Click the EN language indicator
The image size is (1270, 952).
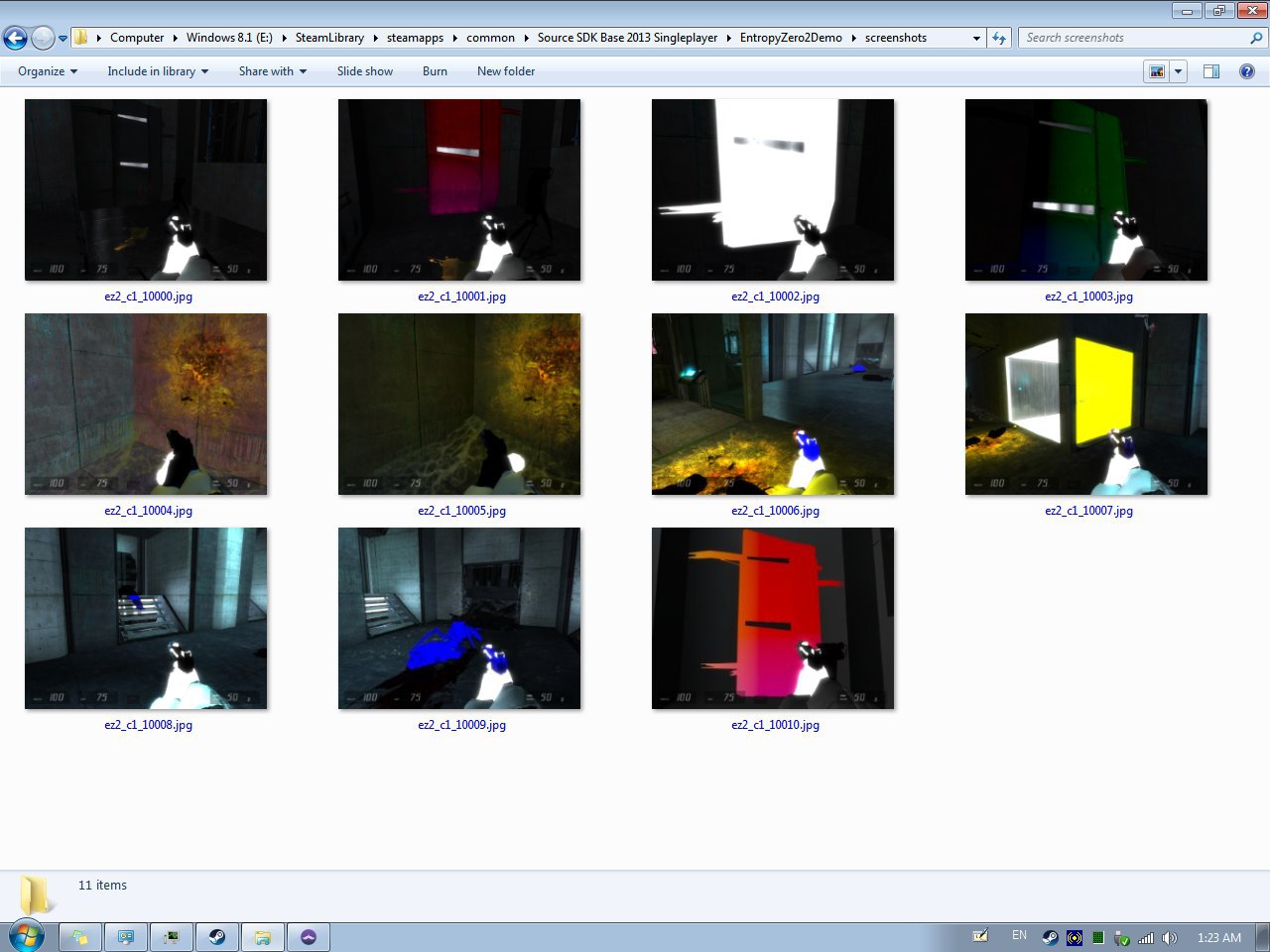[x=1019, y=936]
